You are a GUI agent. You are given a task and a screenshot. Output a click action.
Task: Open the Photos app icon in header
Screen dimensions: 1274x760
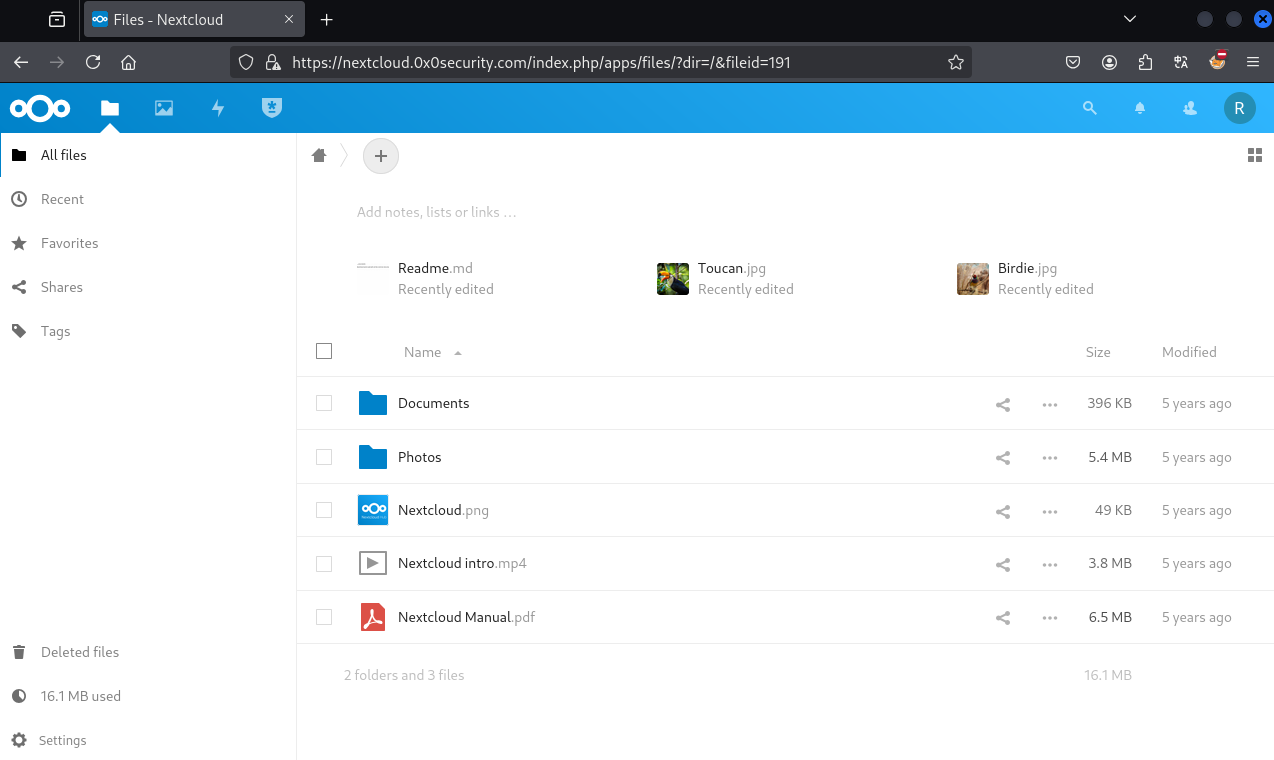point(164,108)
